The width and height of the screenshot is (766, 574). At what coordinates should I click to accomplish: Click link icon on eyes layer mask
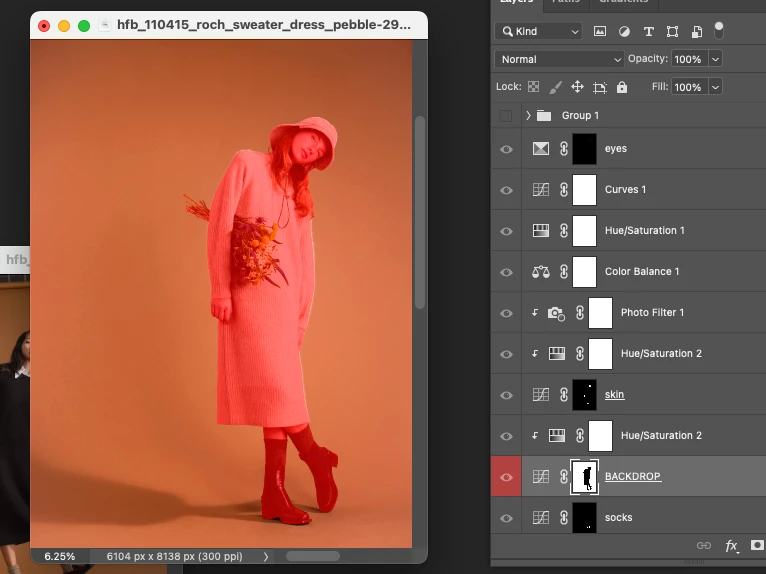tap(564, 149)
